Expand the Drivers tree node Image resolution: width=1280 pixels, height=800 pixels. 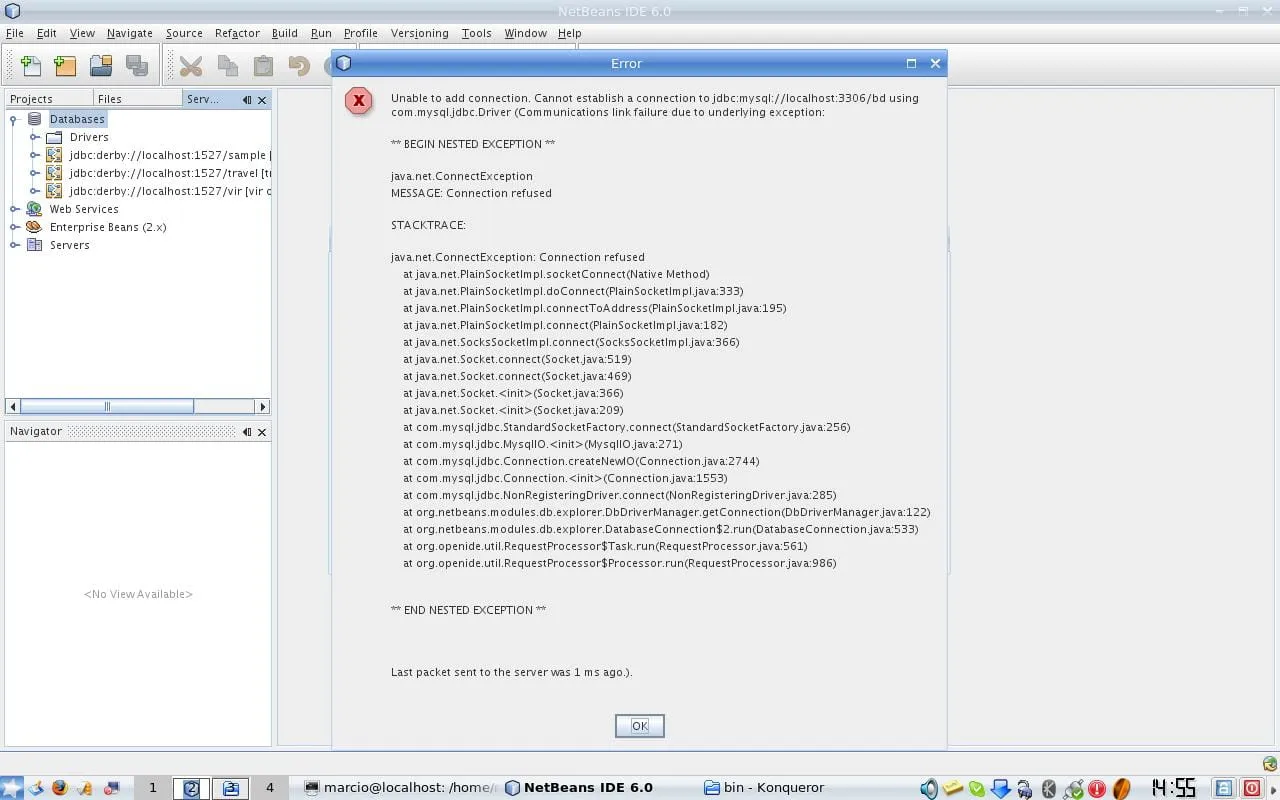coord(35,137)
